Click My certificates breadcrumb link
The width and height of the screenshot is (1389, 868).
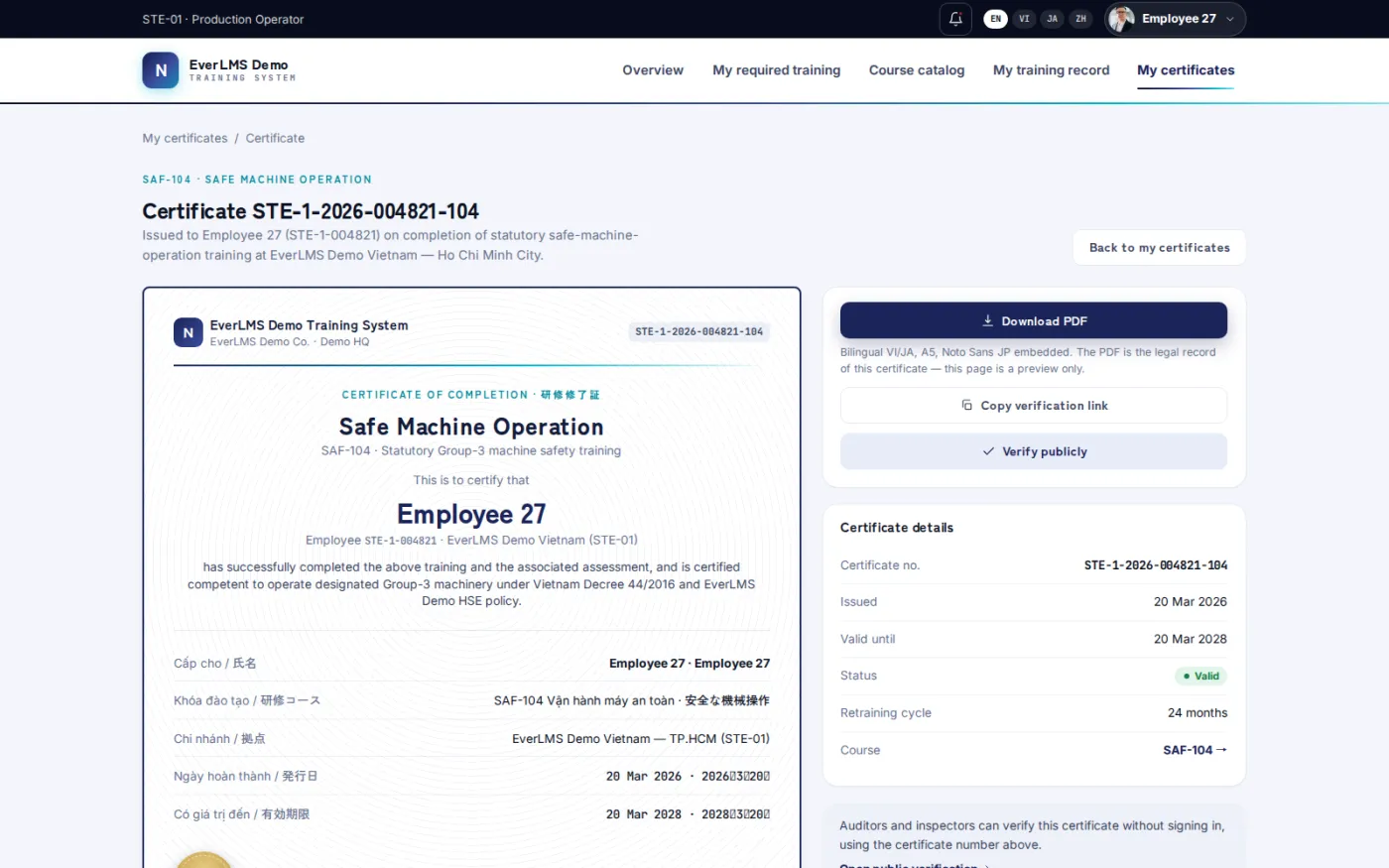pyautogui.click(x=185, y=138)
